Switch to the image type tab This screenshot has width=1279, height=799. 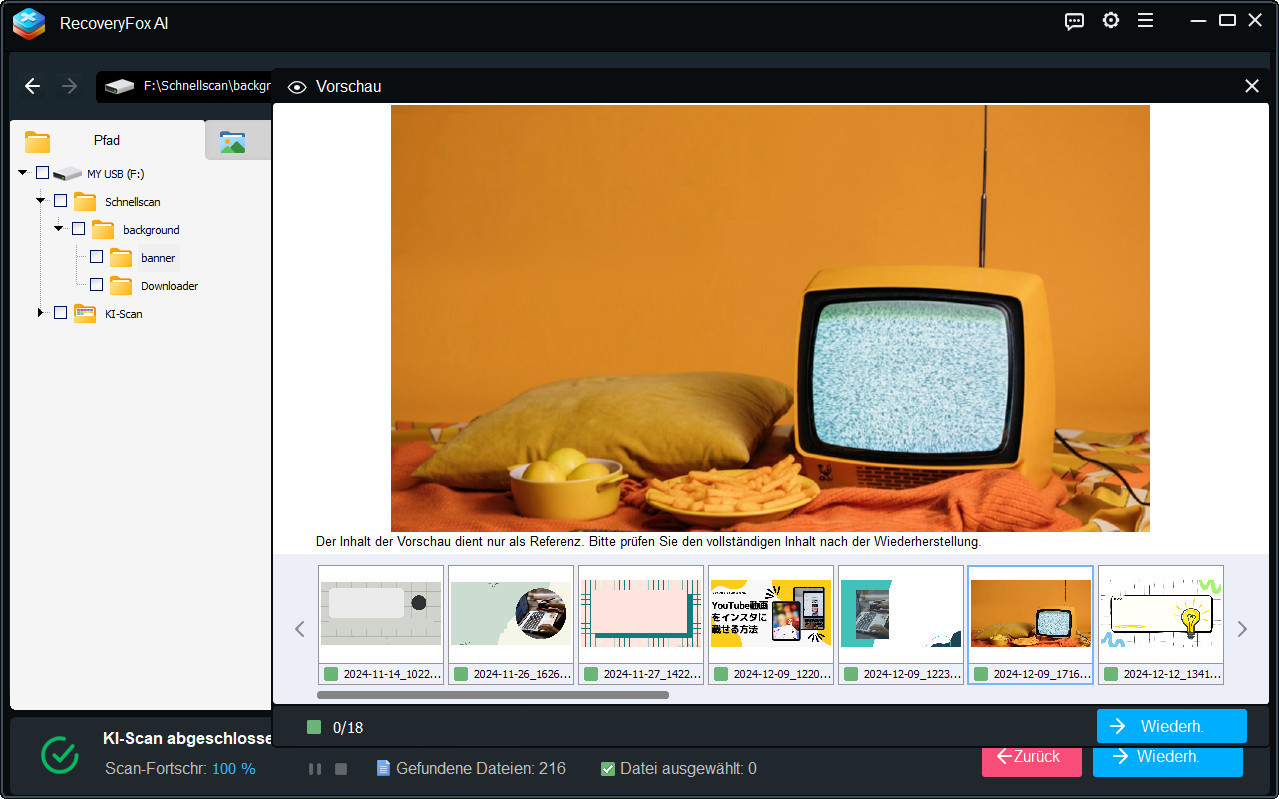[x=233, y=141]
